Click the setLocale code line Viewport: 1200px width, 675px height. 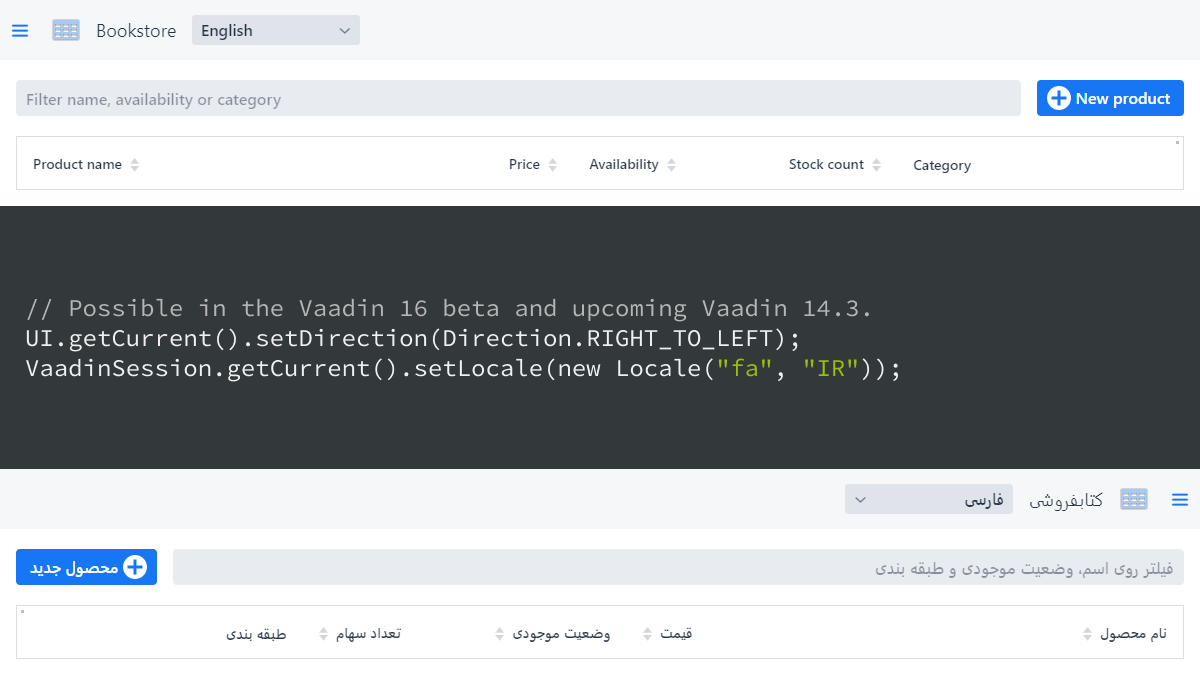point(463,369)
